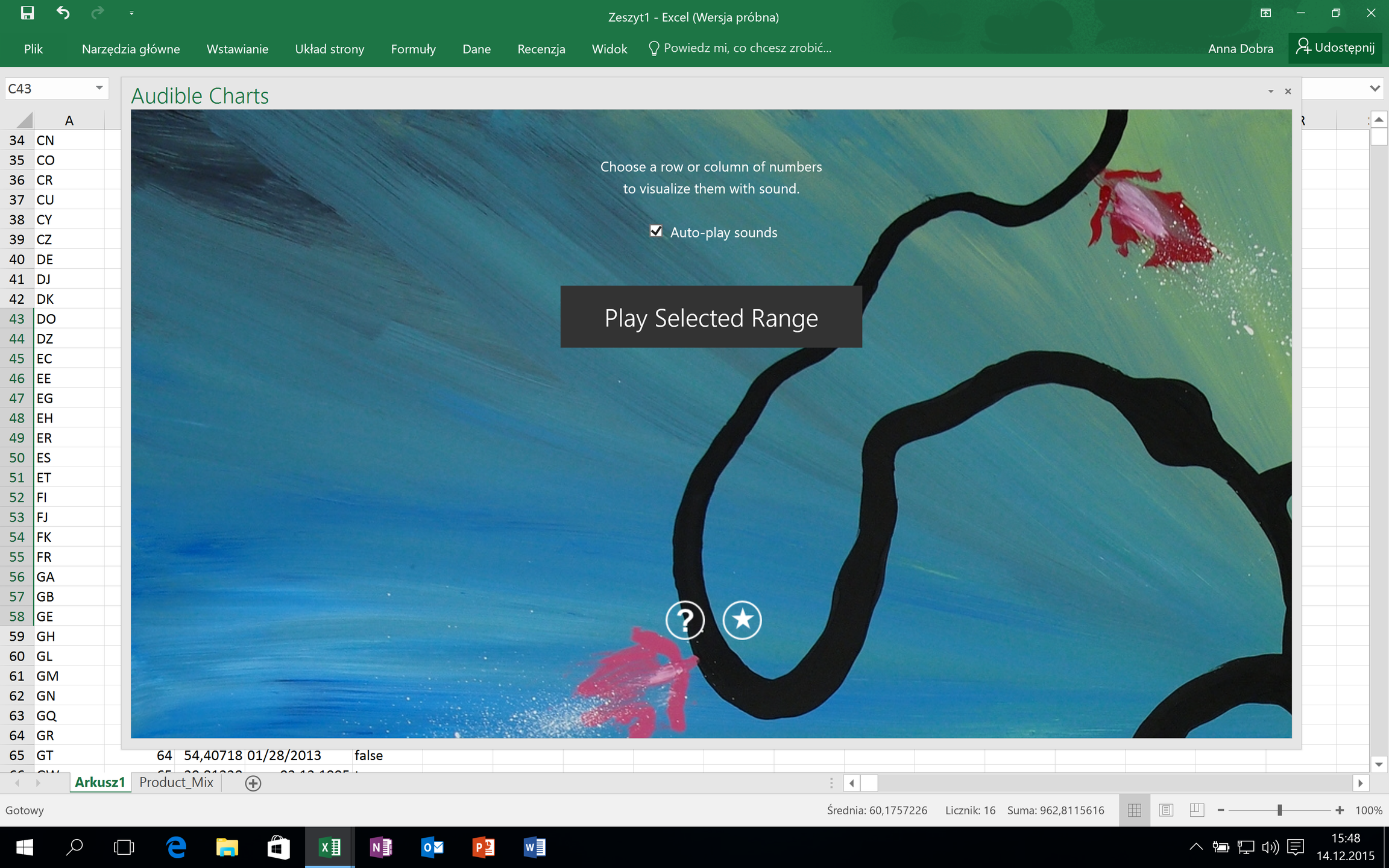
Task: Click the zoom in plus button
Action: tap(1340, 810)
